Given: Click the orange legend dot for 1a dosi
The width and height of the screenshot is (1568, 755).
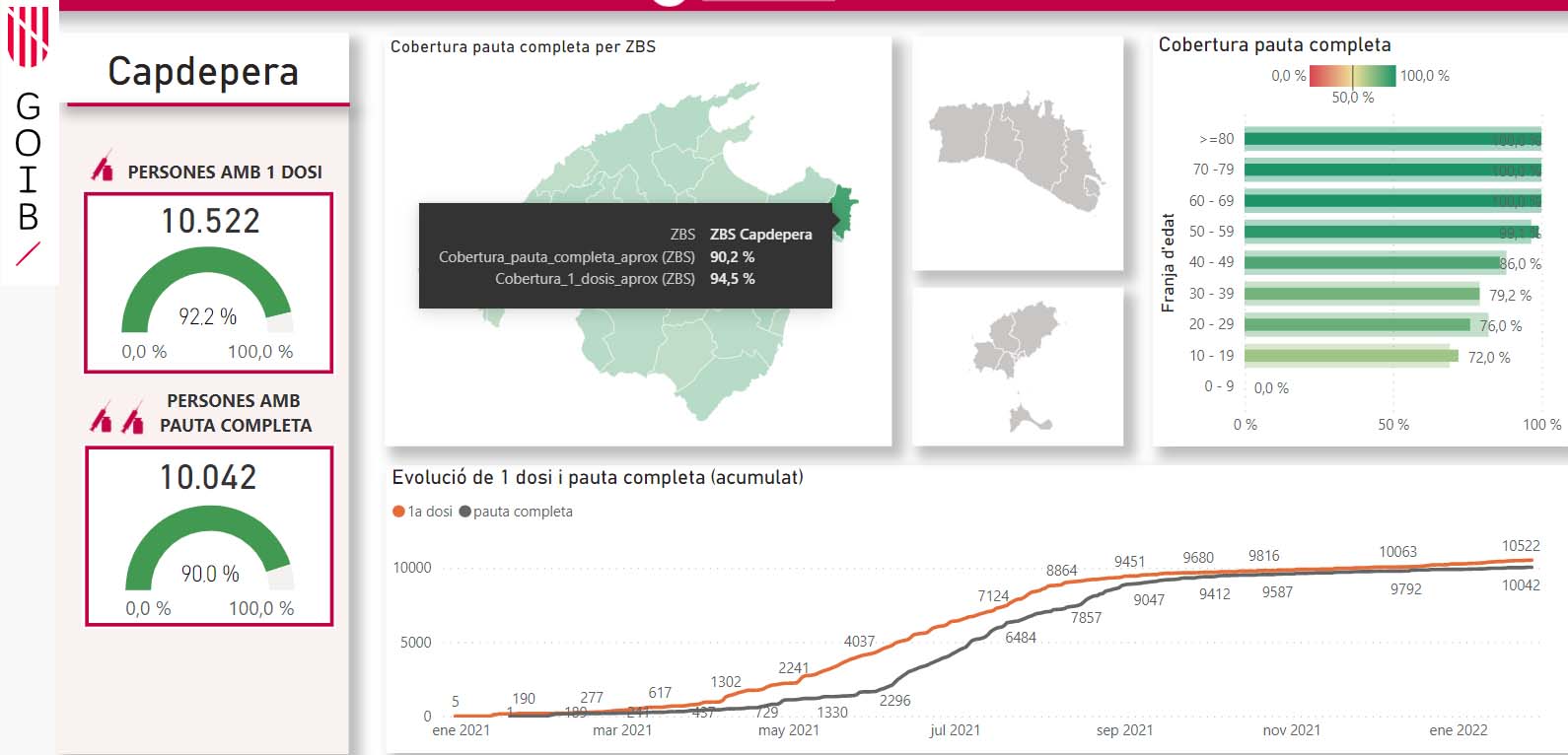Looking at the screenshot, I should pos(398,512).
